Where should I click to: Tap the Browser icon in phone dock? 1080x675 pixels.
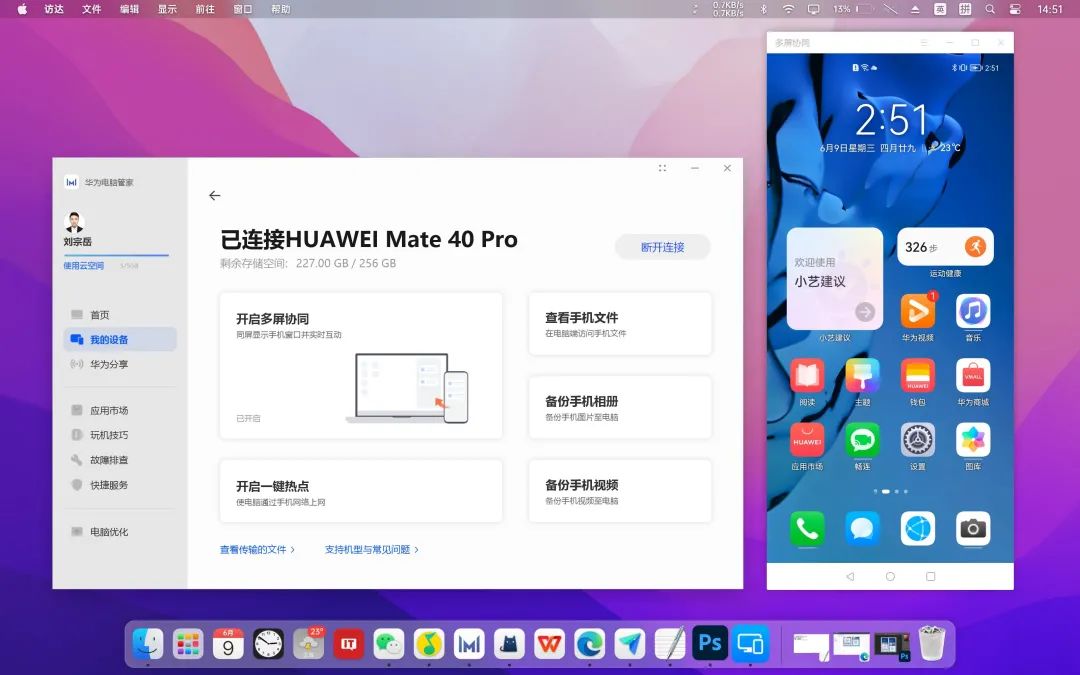click(x=917, y=529)
